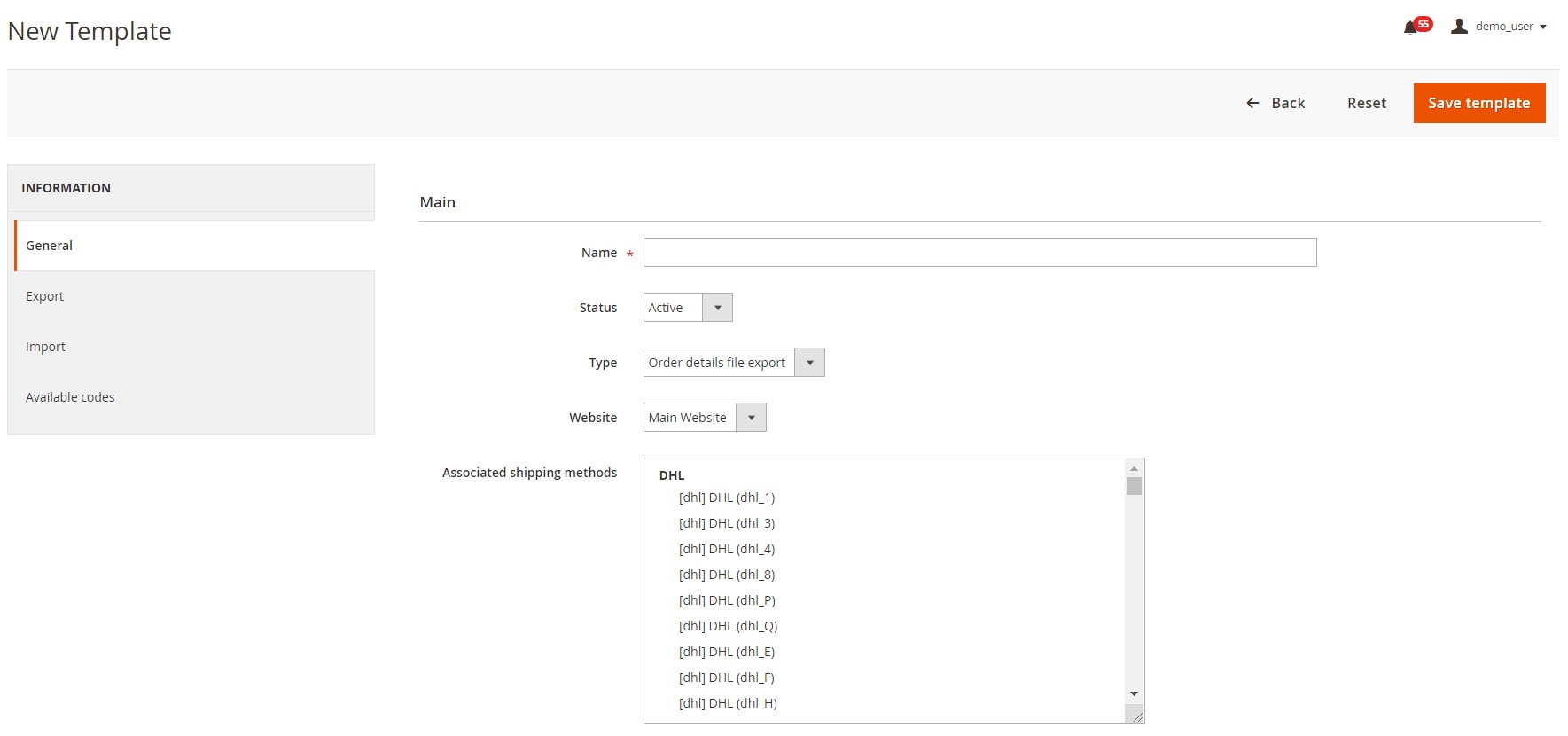Open the Available codes tab

195,397
